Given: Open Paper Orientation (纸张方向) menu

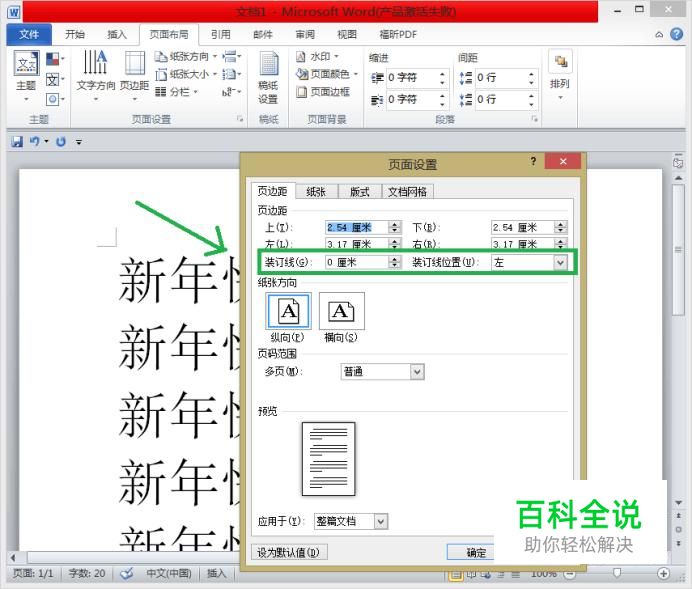Looking at the screenshot, I should point(186,56).
